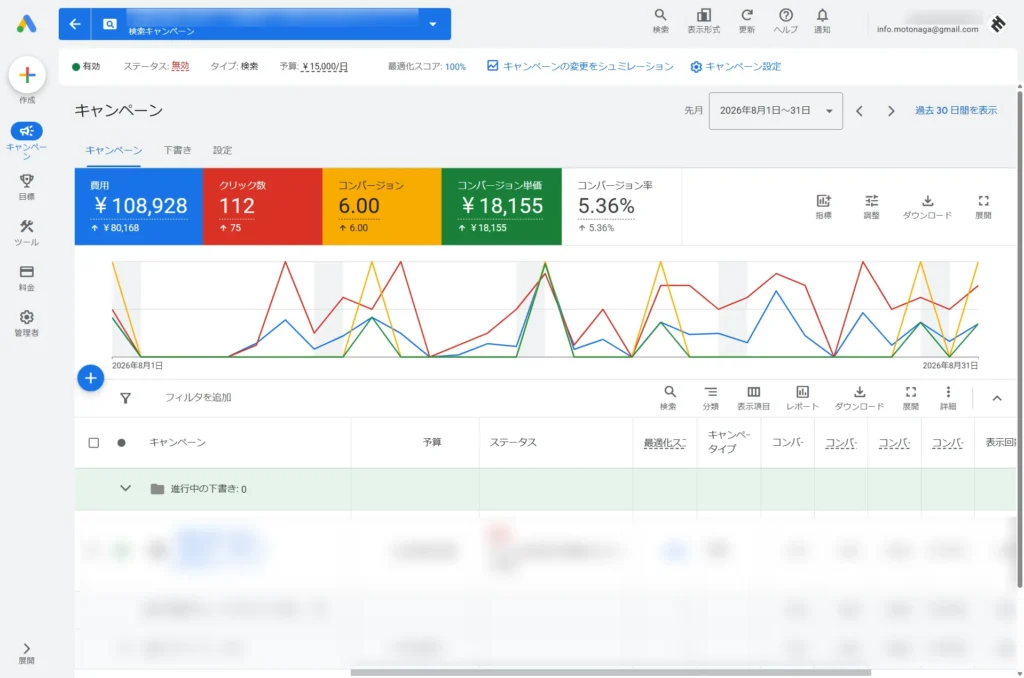Click the account email info.motonaga@gmail.com

coord(927,29)
